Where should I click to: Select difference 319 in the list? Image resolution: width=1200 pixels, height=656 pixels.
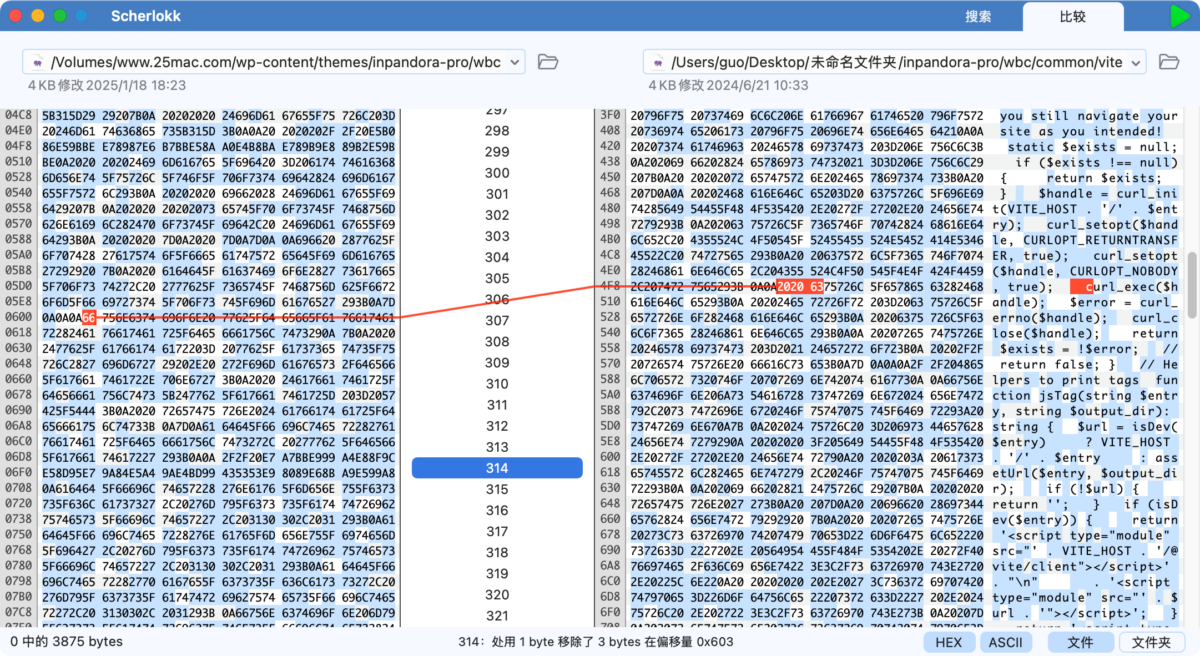[x=497, y=573]
